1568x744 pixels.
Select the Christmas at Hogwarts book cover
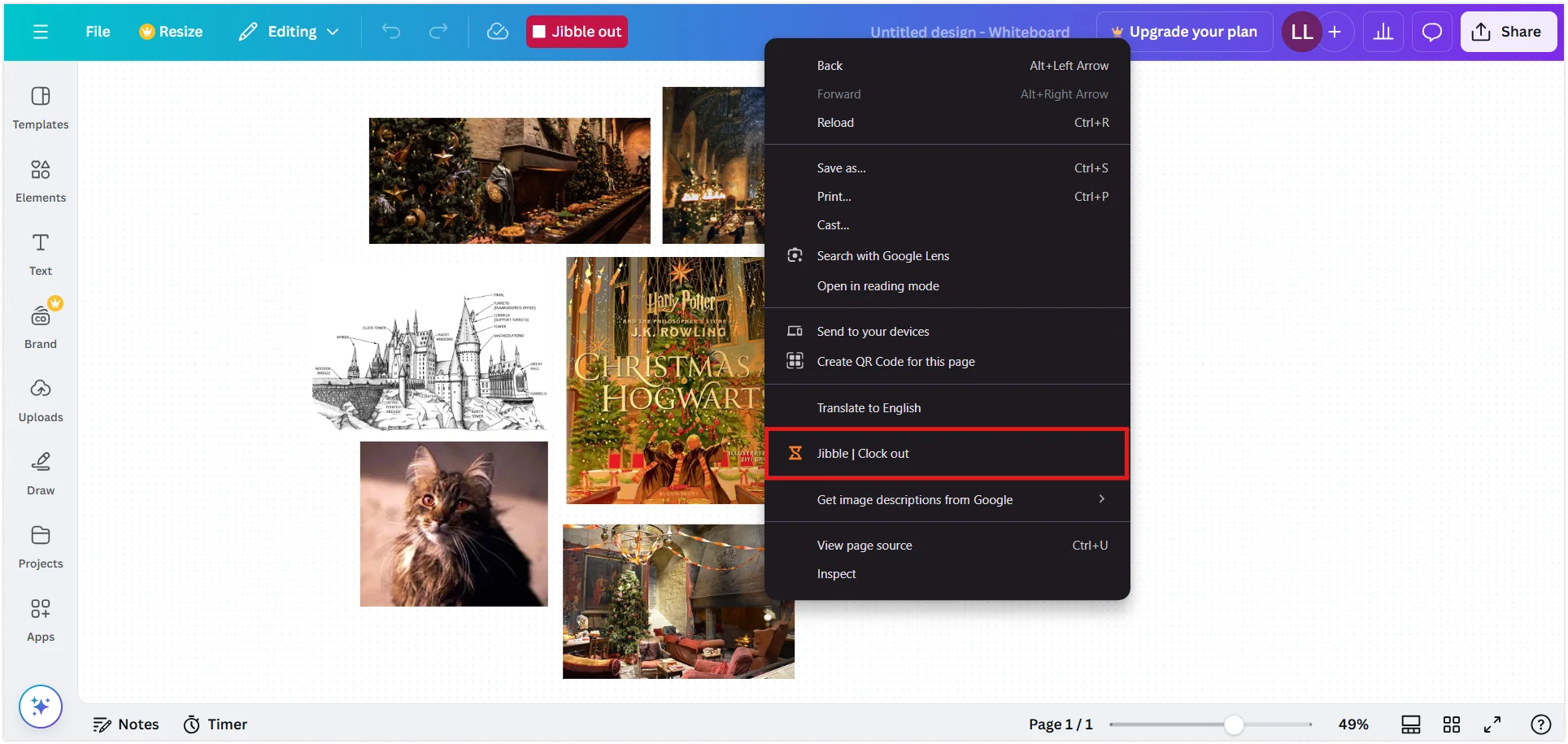[x=665, y=381]
